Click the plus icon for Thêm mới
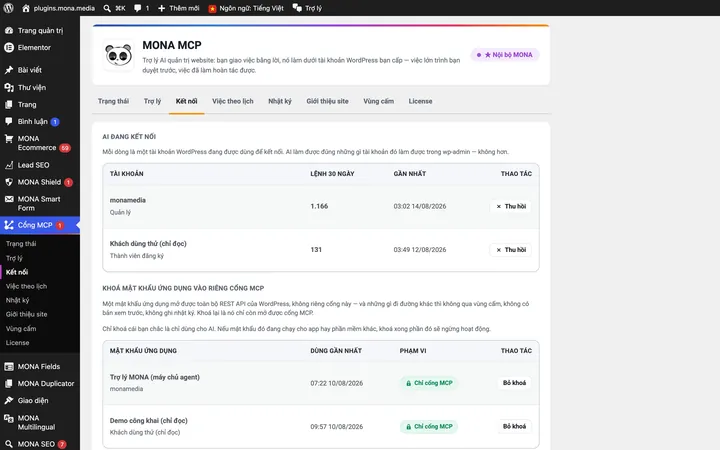The width and height of the screenshot is (720, 450). pyautogui.click(x=161, y=8)
